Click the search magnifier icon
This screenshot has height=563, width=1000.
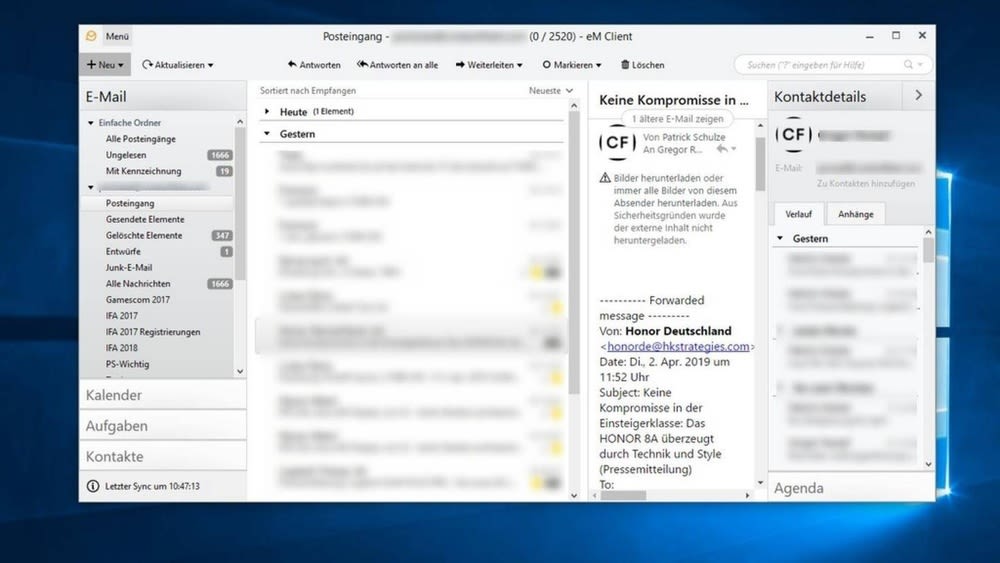(x=909, y=65)
